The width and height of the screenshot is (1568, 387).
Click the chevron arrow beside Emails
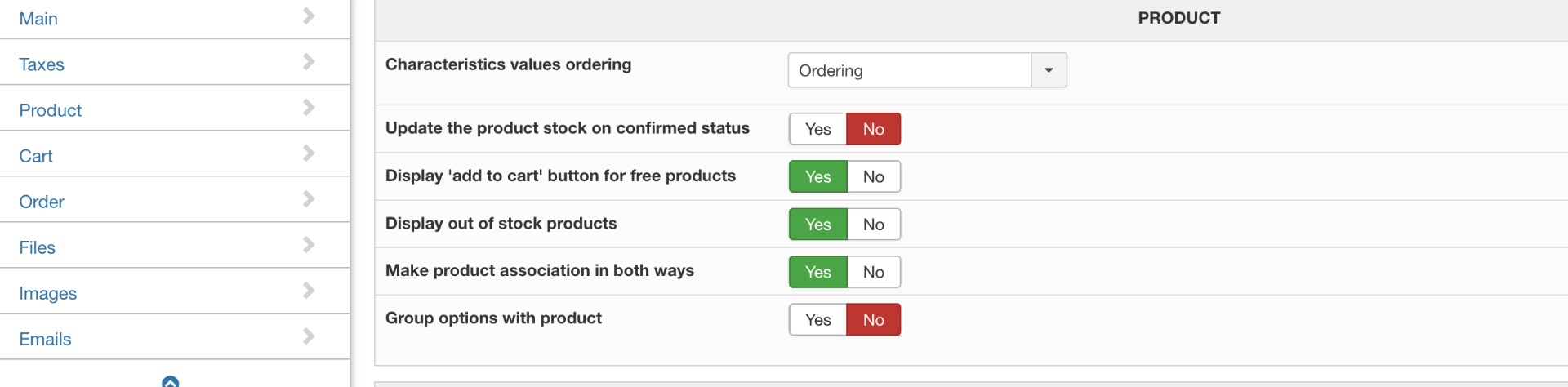(309, 336)
